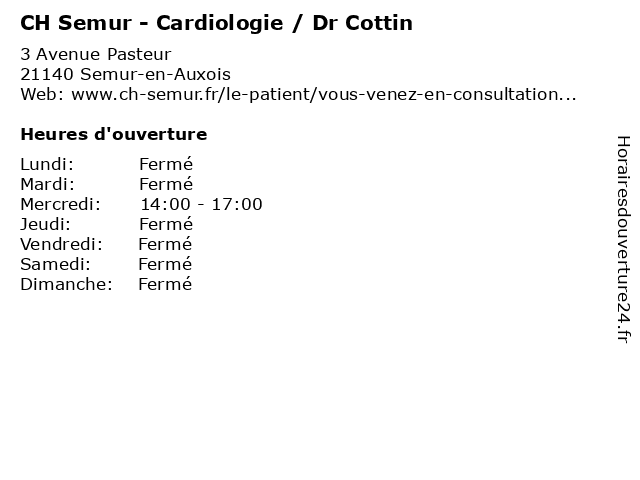The height and width of the screenshot is (480, 640).
Task: Click the Jeudi day label
Action: pyautogui.click(x=45, y=224)
